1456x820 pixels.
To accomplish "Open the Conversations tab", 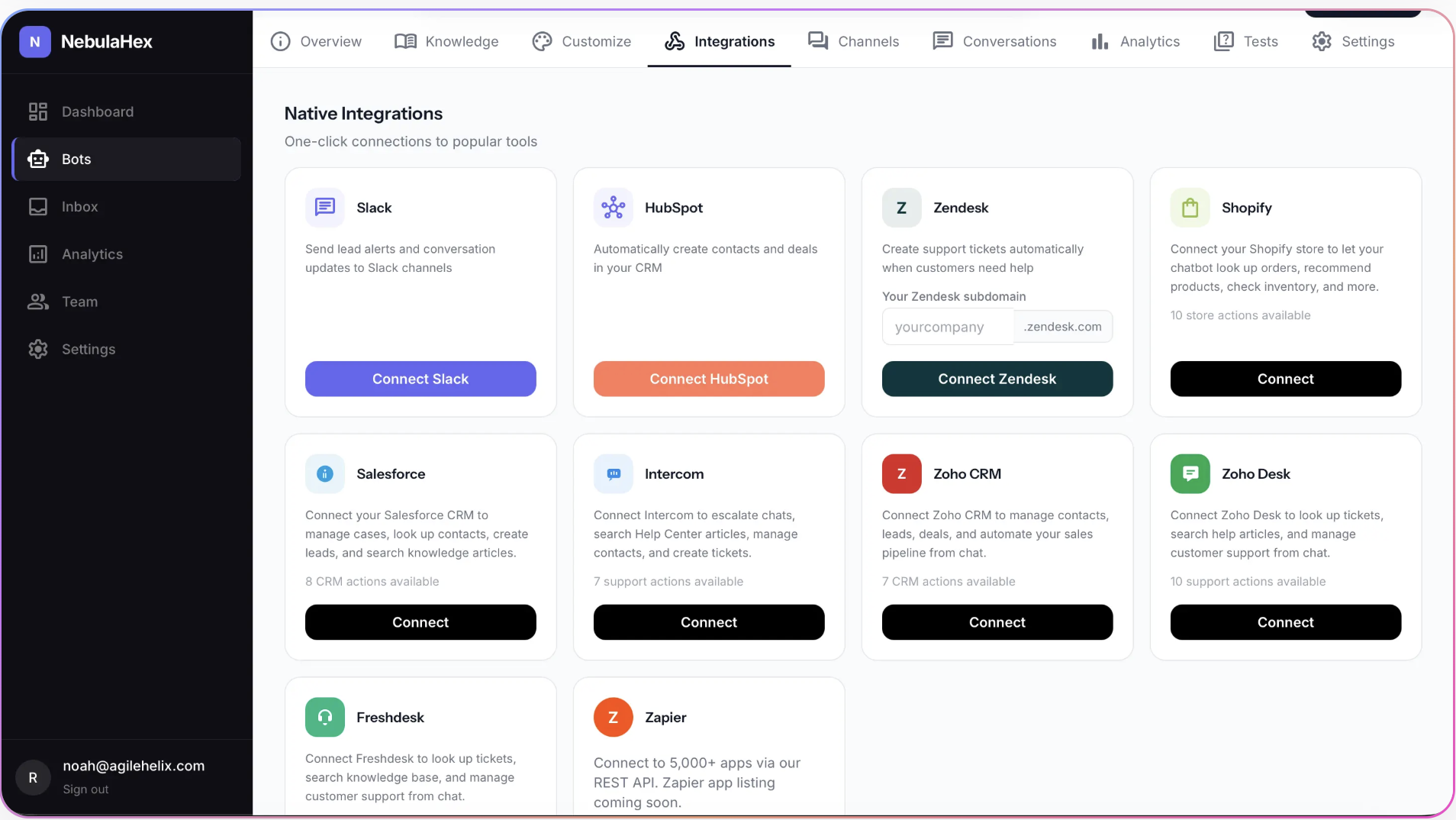I will [x=995, y=41].
